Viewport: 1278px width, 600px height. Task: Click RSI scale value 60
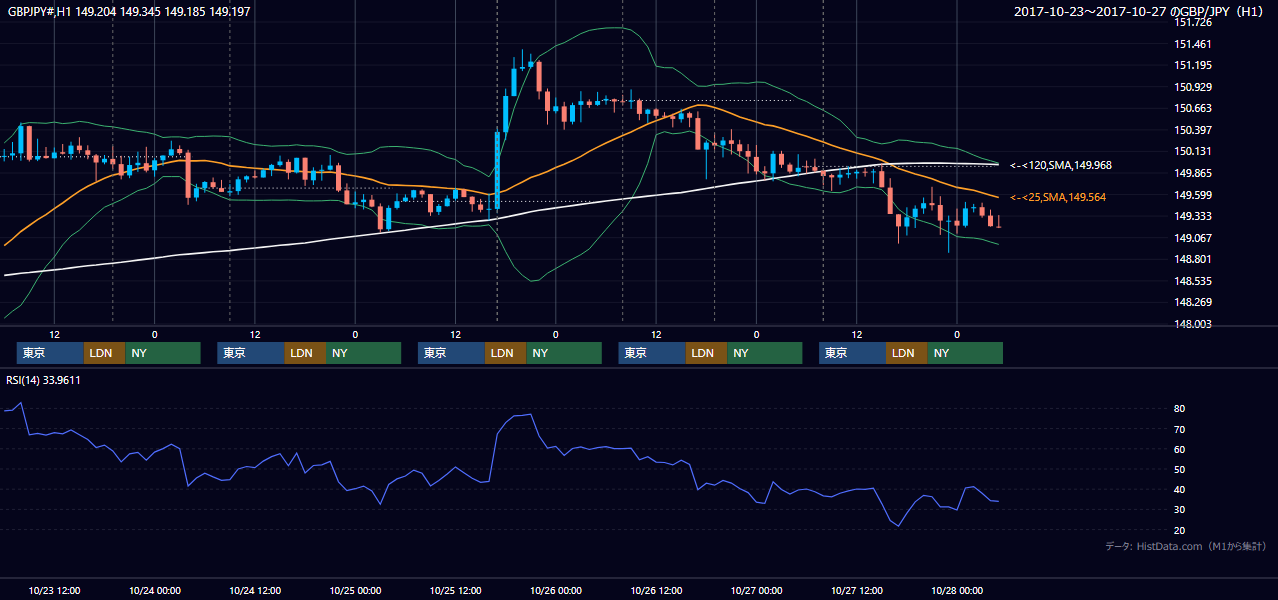[1180, 449]
